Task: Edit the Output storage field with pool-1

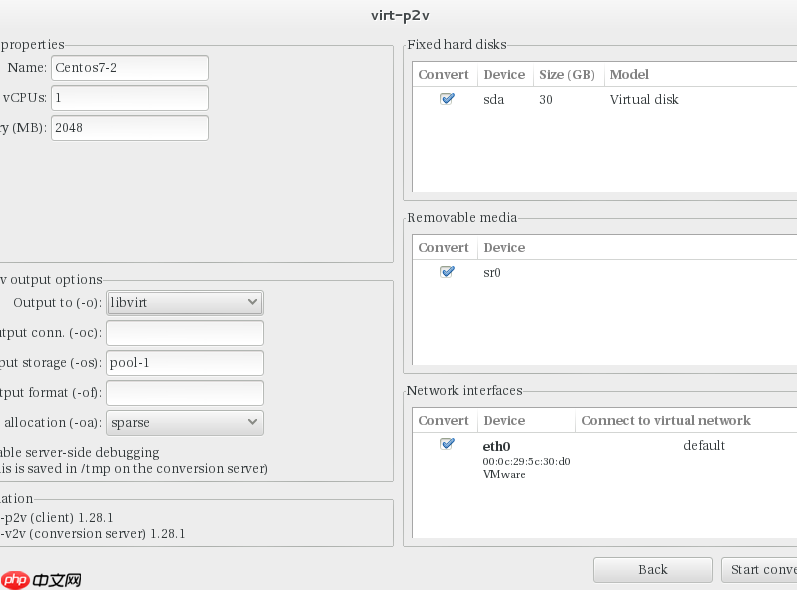Action: click(185, 363)
